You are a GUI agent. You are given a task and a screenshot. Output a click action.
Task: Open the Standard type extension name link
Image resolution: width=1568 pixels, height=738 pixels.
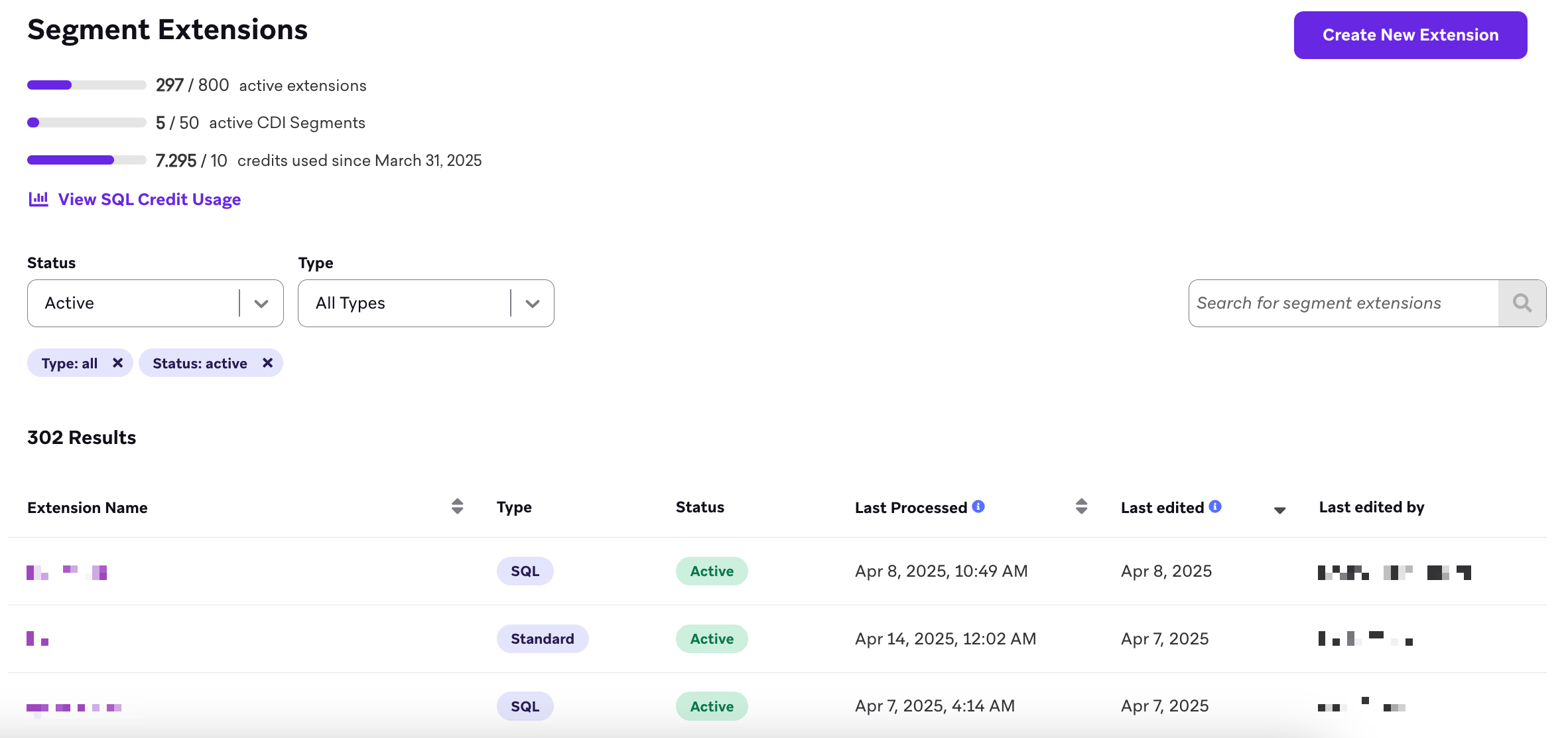(x=37, y=639)
